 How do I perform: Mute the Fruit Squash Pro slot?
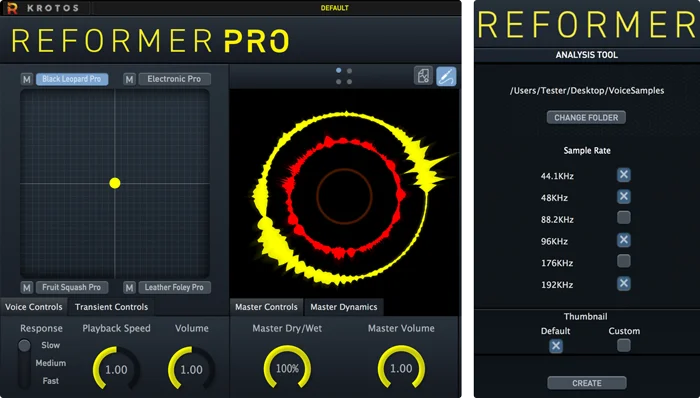pos(27,288)
